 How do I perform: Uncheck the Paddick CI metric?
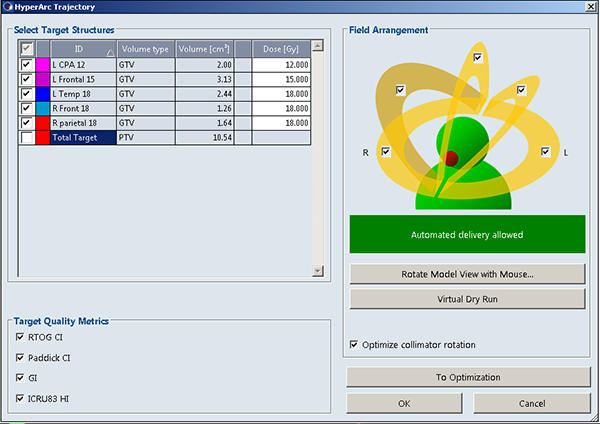22,357
